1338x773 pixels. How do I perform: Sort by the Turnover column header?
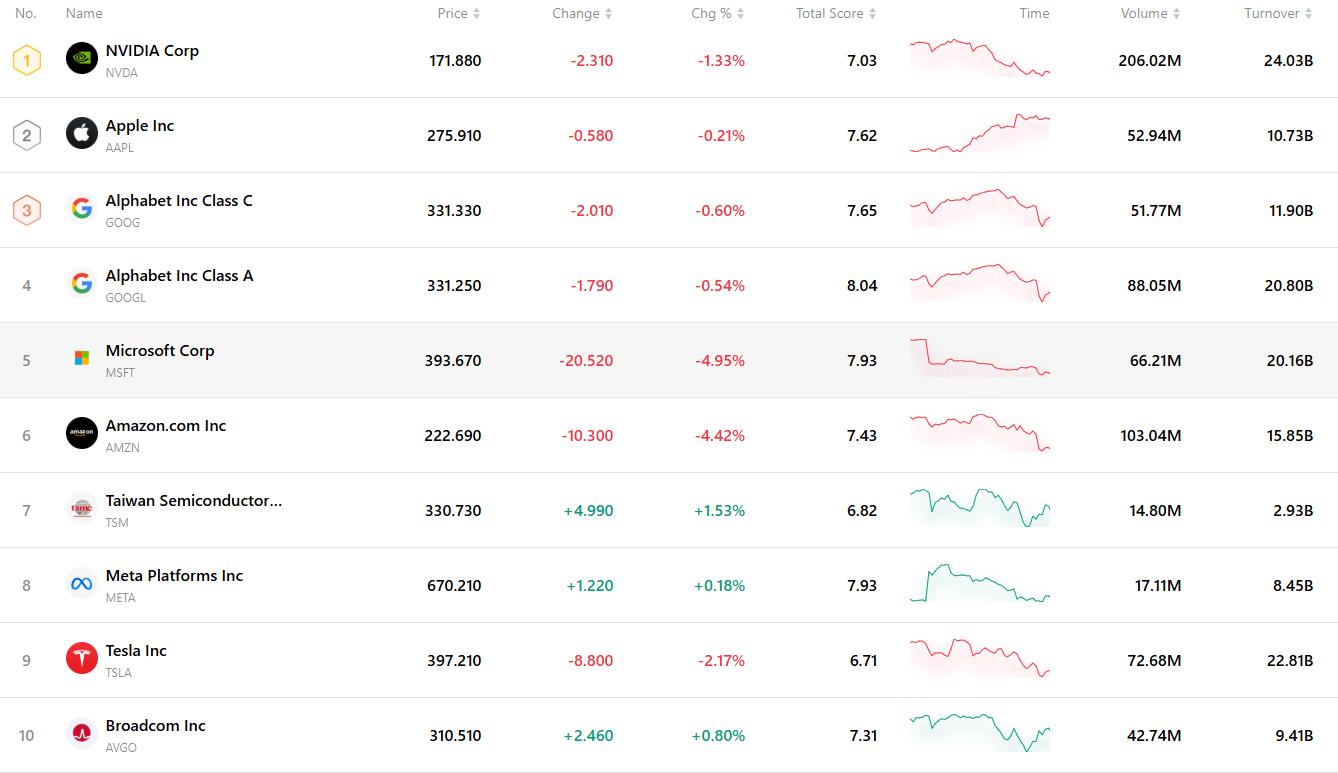pyautogui.click(x=1278, y=13)
